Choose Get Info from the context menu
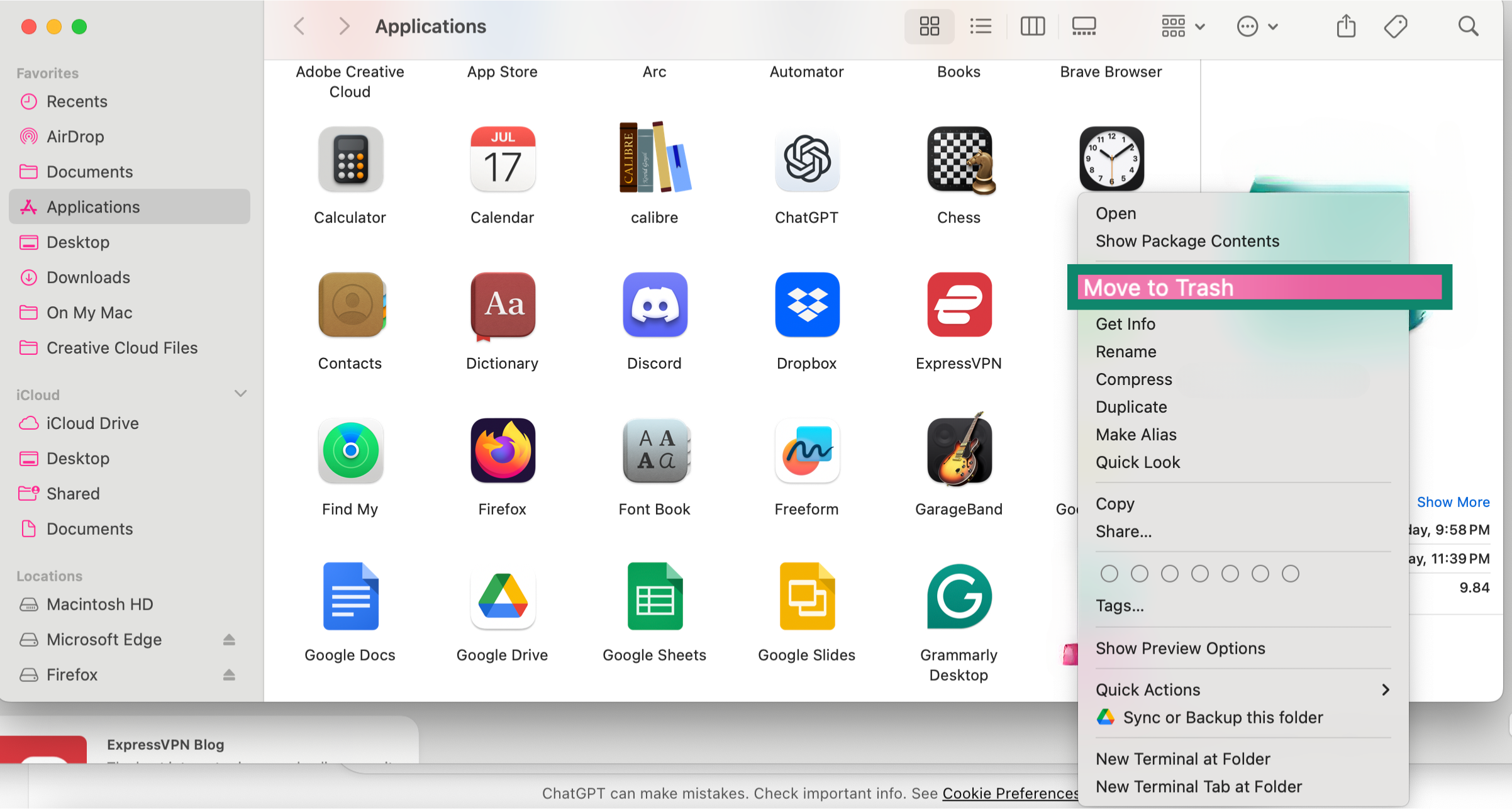 coord(1125,323)
